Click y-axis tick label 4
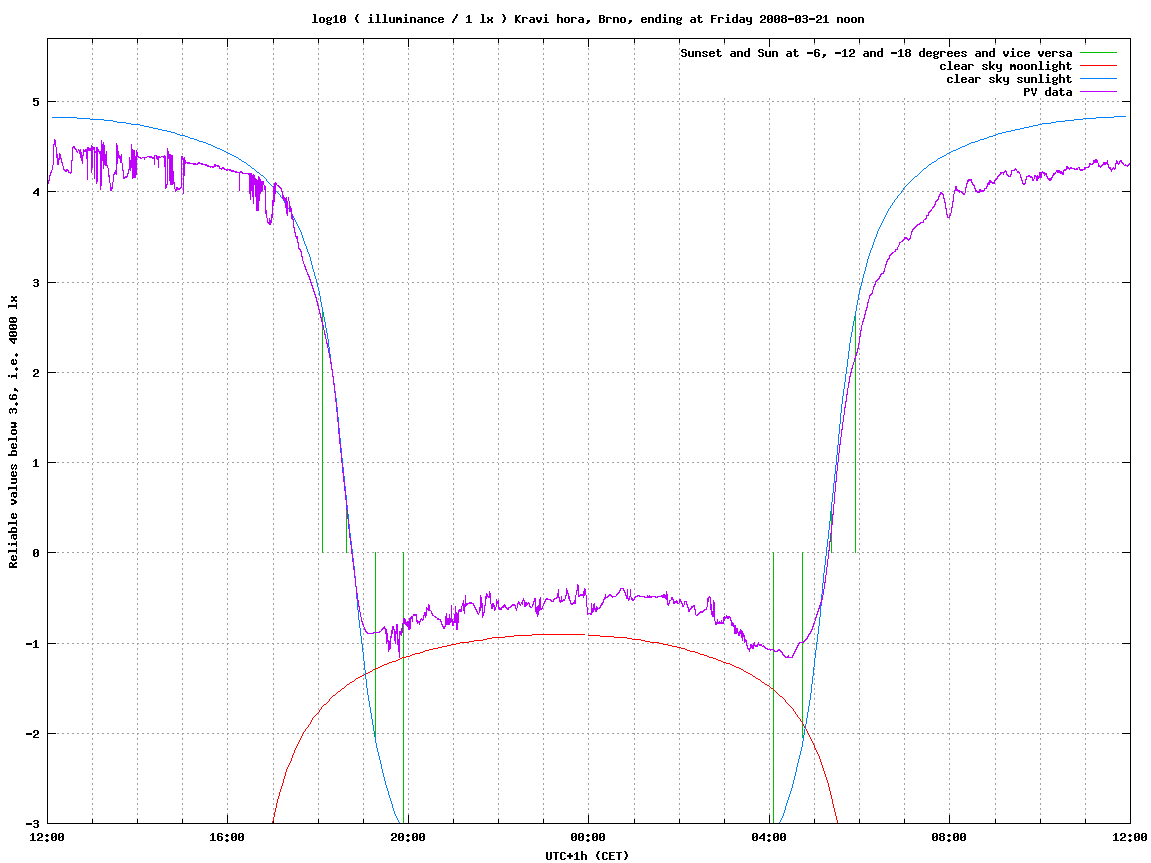The image size is (1151, 863). click(x=36, y=192)
